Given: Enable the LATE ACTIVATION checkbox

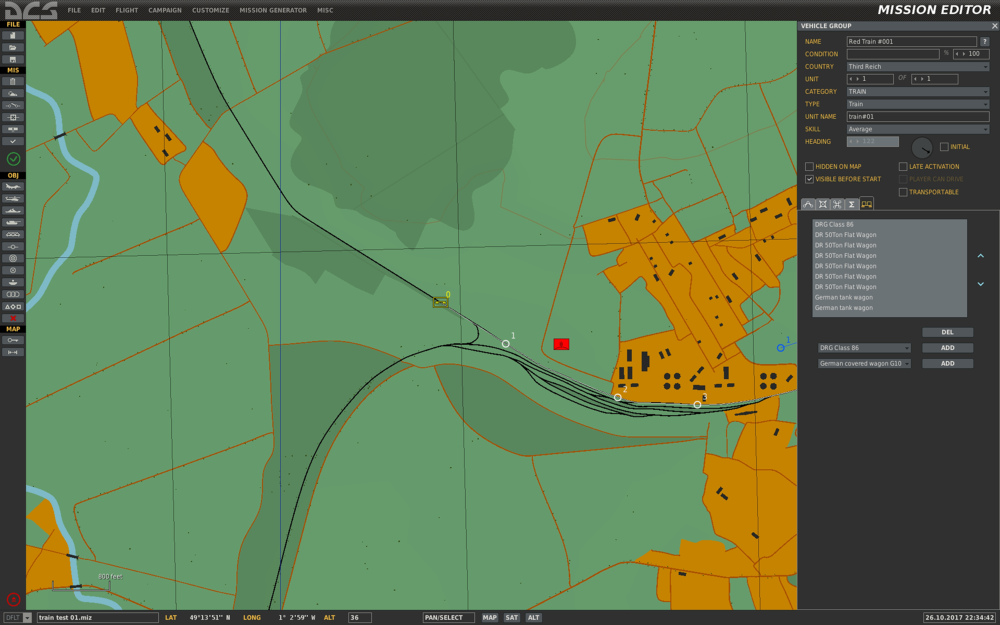Looking at the screenshot, I should (x=903, y=166).
